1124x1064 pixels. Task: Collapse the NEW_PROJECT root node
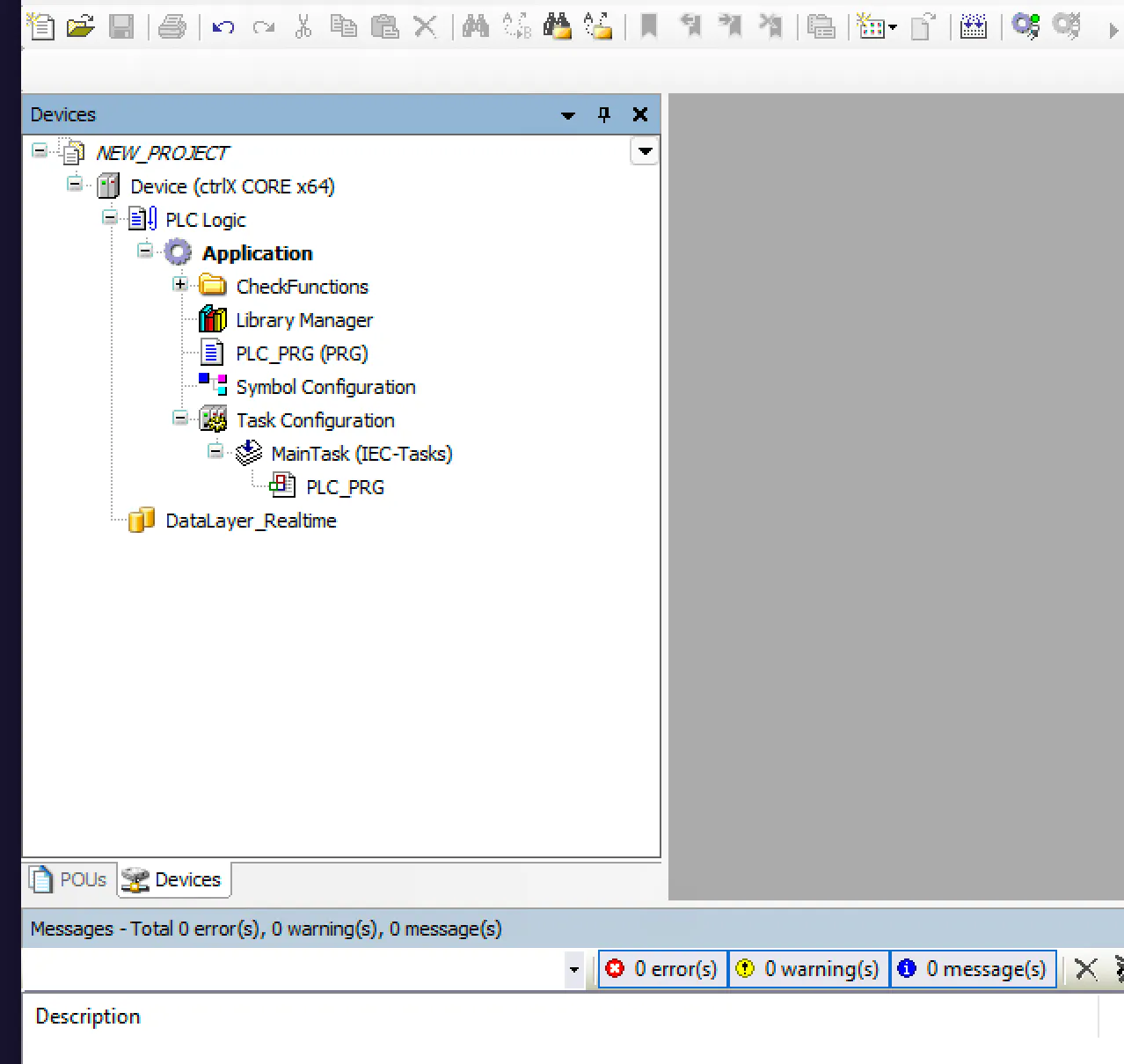click(40, 150)
